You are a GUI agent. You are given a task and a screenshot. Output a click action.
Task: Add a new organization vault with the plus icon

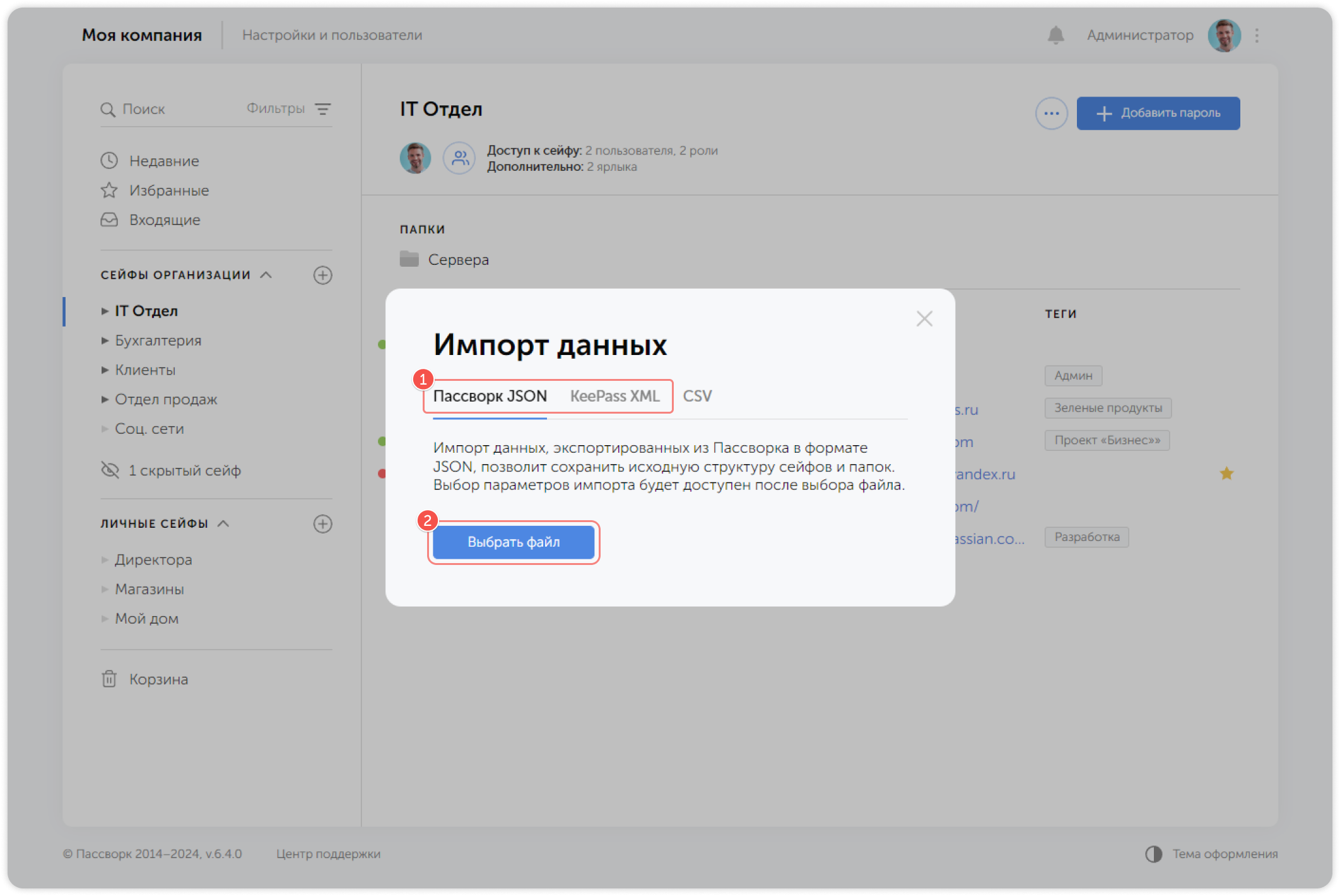pos(323,275)
